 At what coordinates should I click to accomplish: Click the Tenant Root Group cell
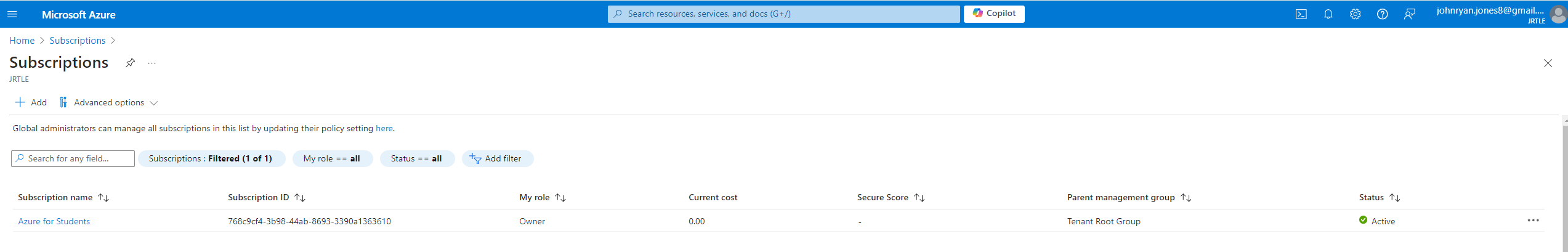tap(1104, 222)
